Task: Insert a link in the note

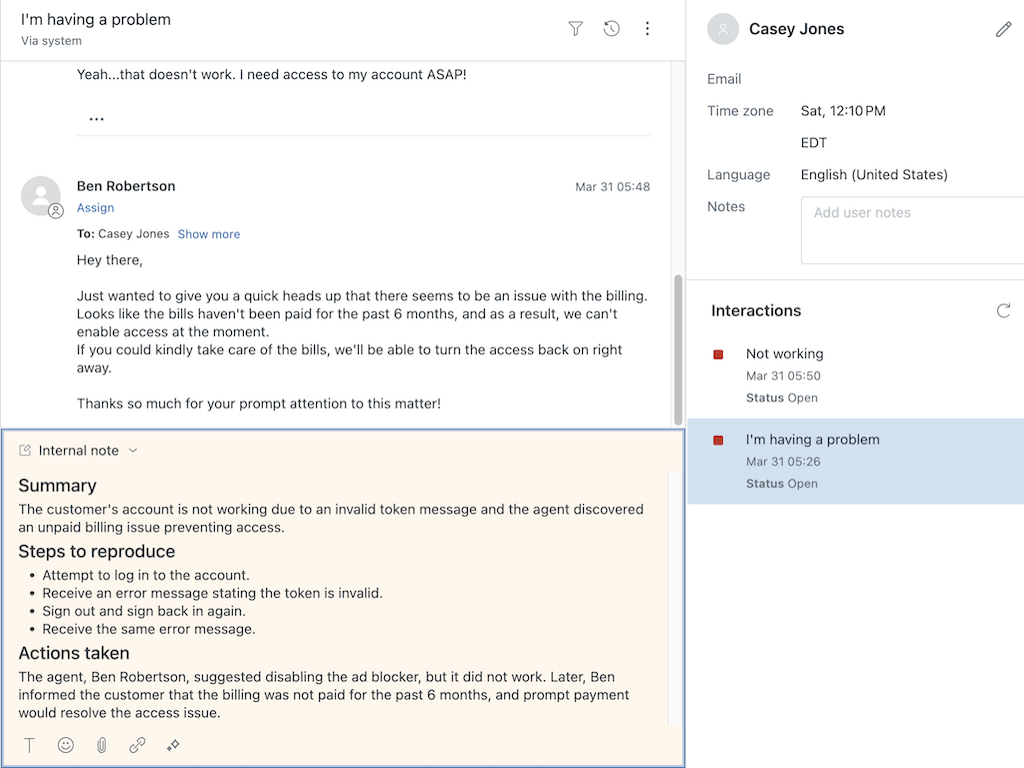Action: [x=137, y=745]
